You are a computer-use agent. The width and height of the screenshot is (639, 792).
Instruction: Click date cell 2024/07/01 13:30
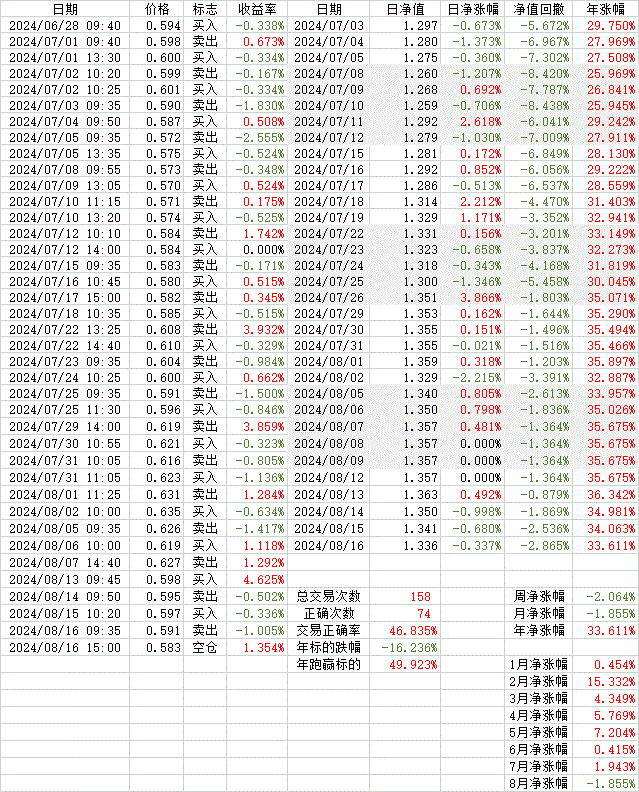pos(65,58)
